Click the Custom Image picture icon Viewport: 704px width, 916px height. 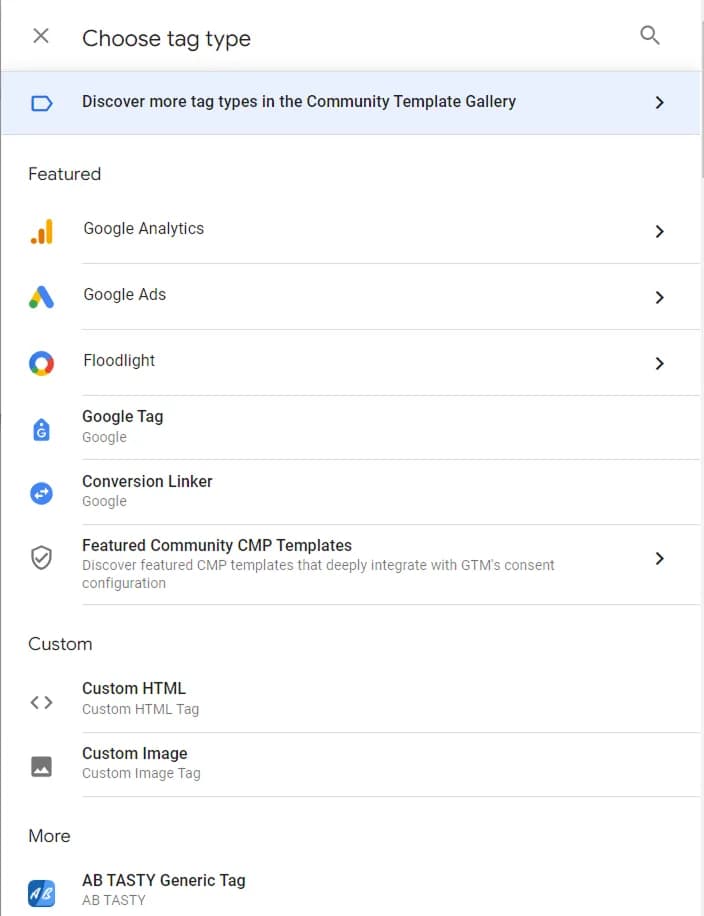[x=41, y=766]
